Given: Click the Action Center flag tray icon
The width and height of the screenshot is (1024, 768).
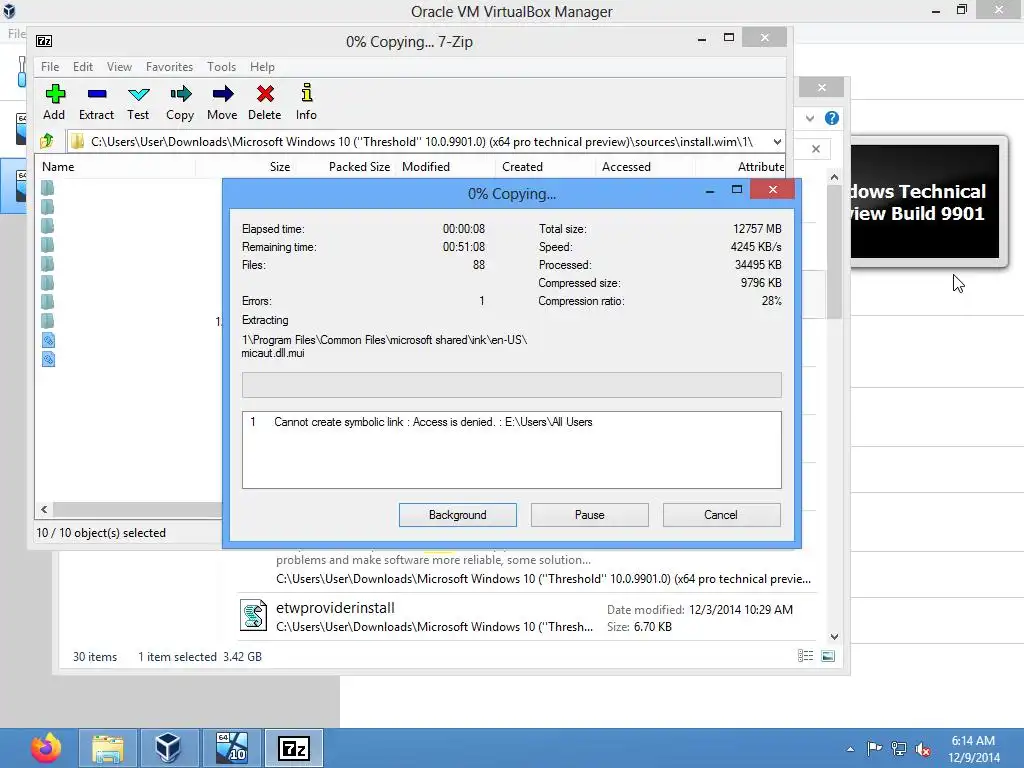Looking at the screenshot, I should click(874, 748).
